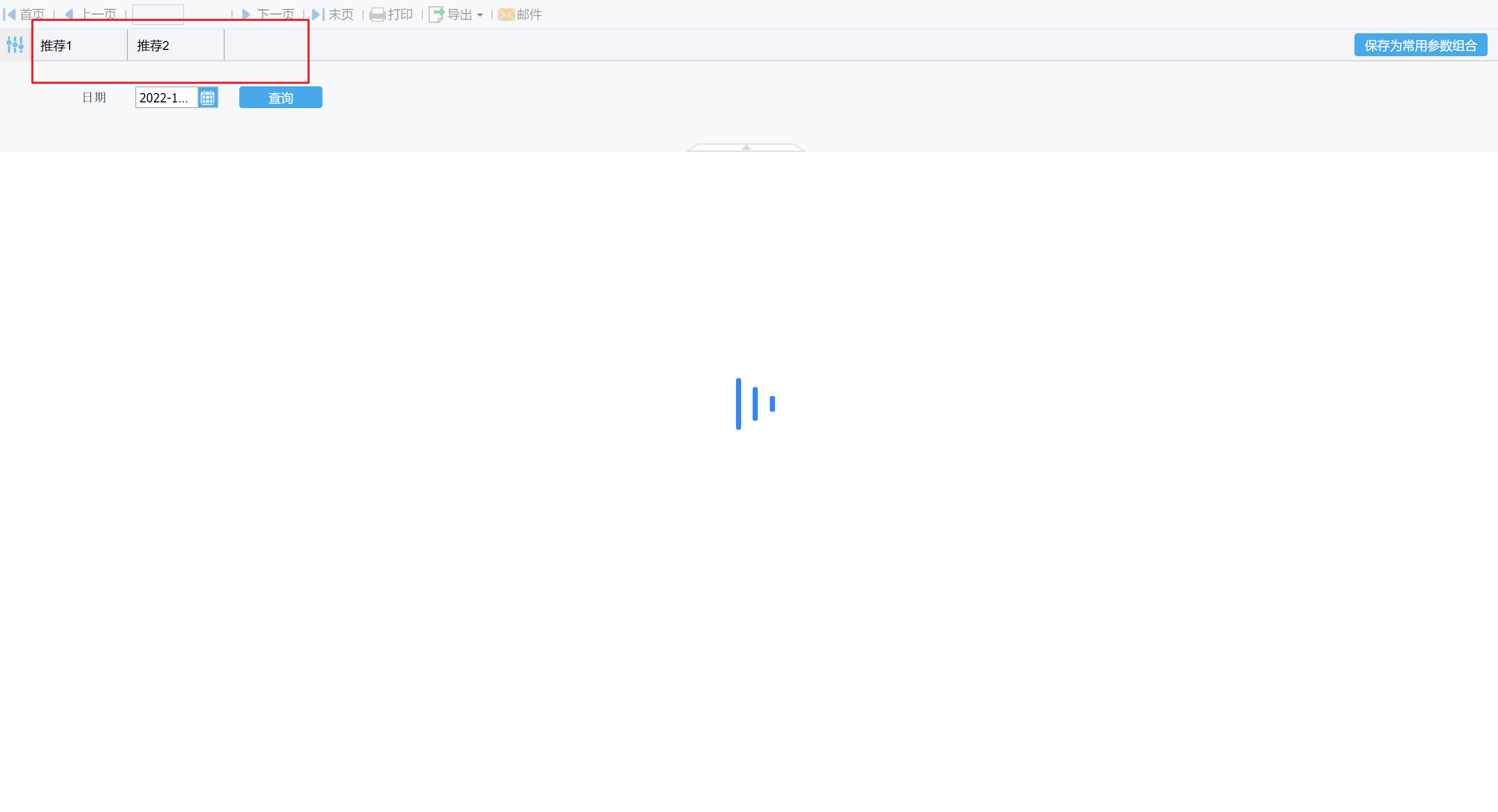
Task: Collapse the parameter panel using arrow handle
Action: [746, 148]
